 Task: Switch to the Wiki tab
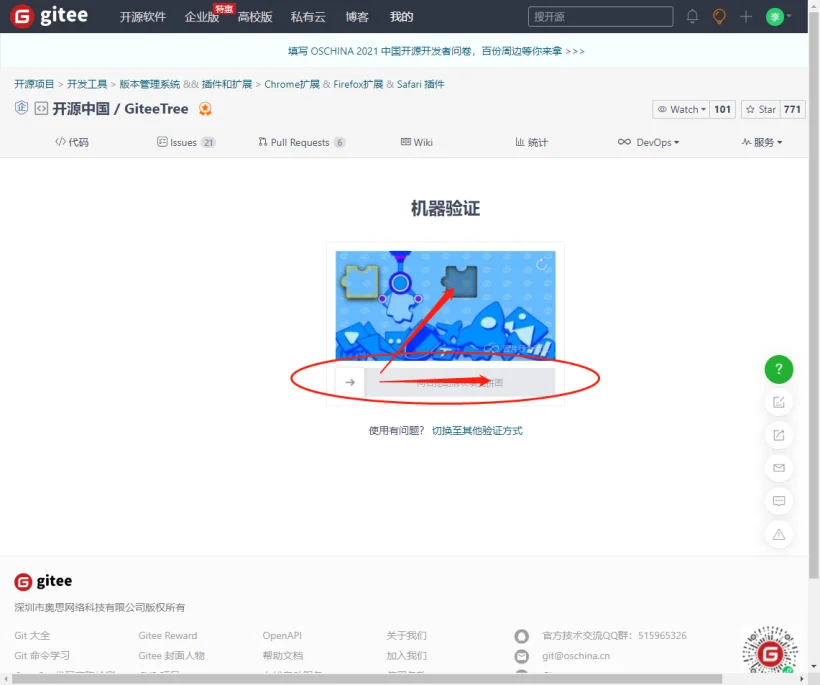(x=417, y=142)
